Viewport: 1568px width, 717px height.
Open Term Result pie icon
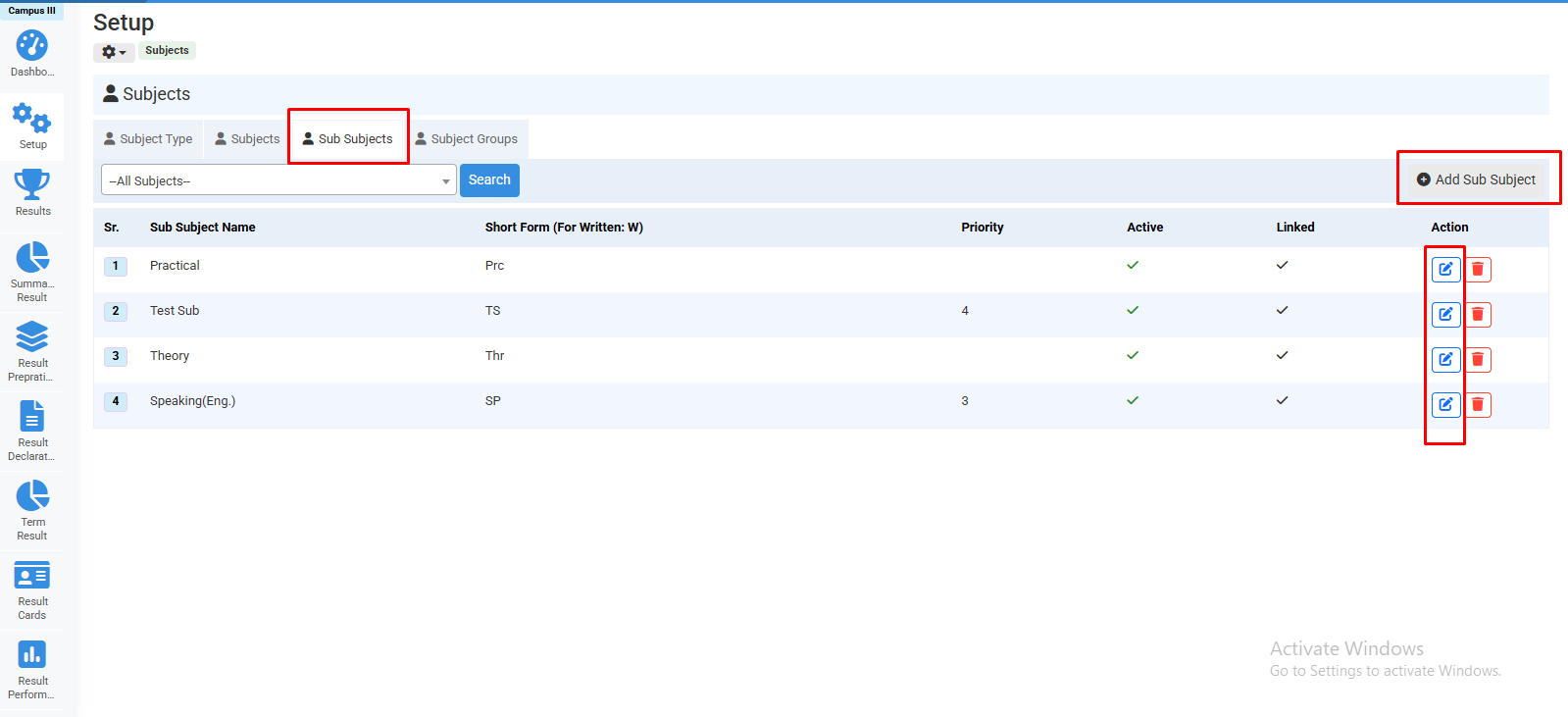(x=32, y=495)
